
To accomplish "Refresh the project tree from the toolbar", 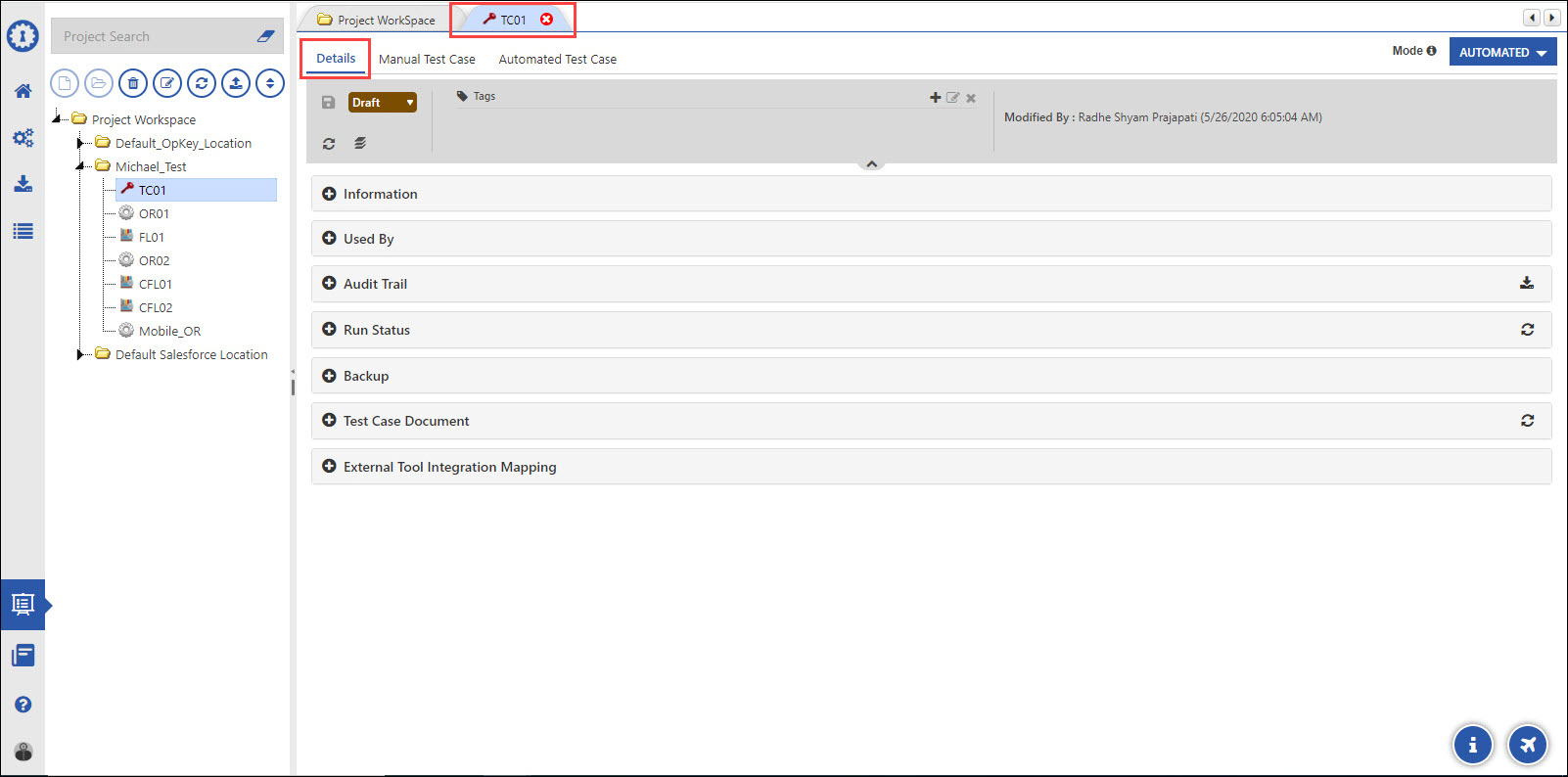I will tap(202, 83).
